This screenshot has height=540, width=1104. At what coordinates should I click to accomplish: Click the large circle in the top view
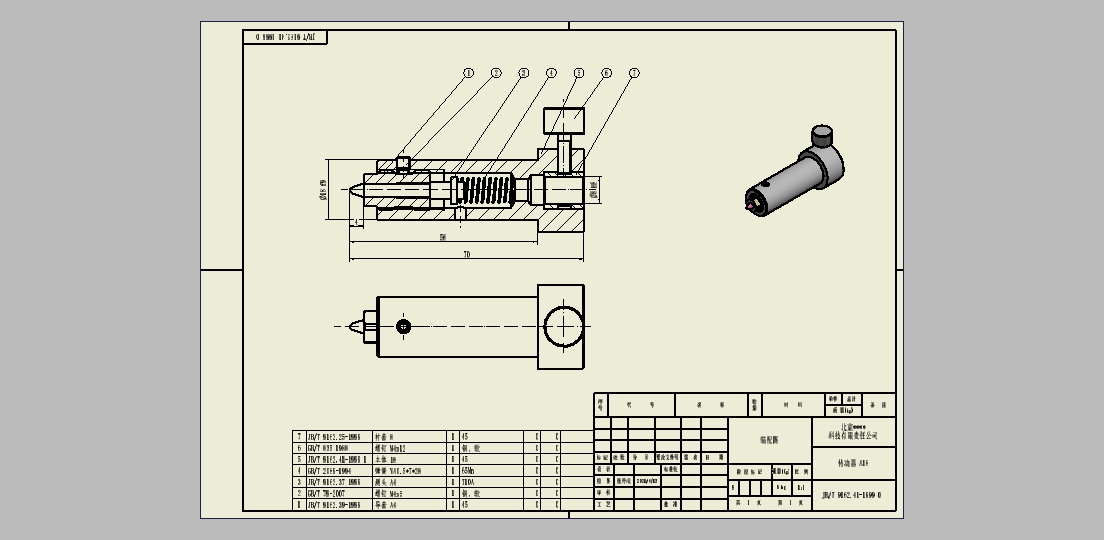click(564, 327)
